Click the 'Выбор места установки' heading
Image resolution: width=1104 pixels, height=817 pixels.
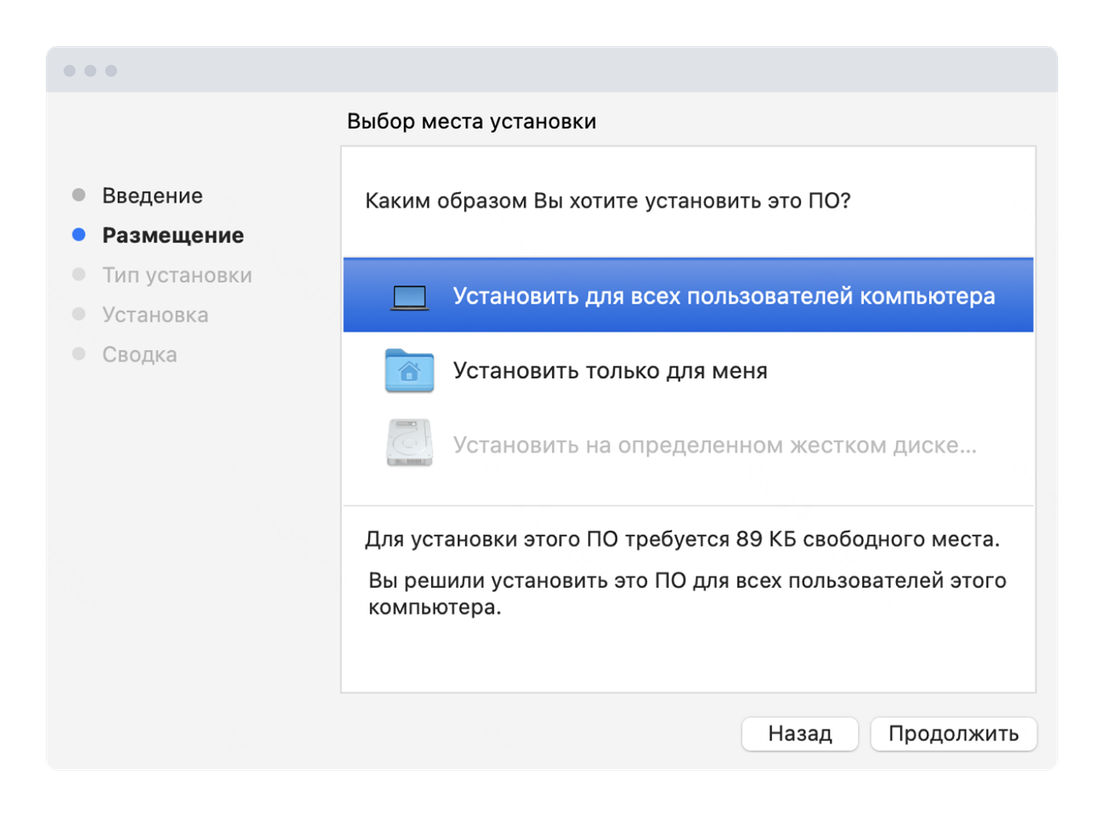pos(471,122)
